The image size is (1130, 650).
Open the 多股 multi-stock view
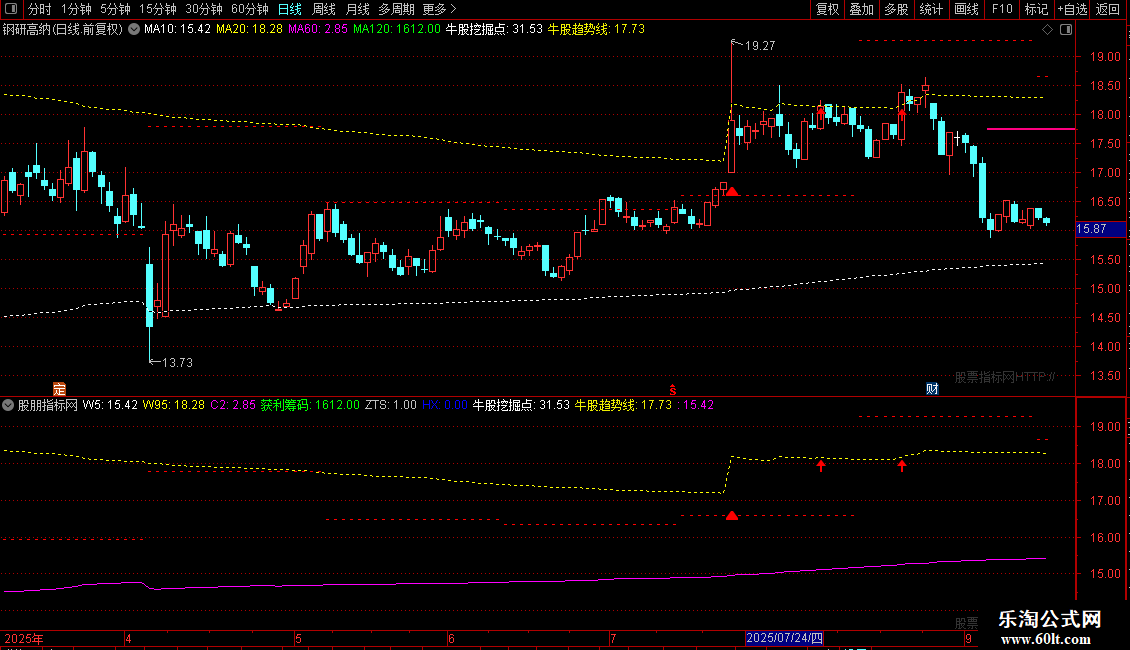point(897,9)
